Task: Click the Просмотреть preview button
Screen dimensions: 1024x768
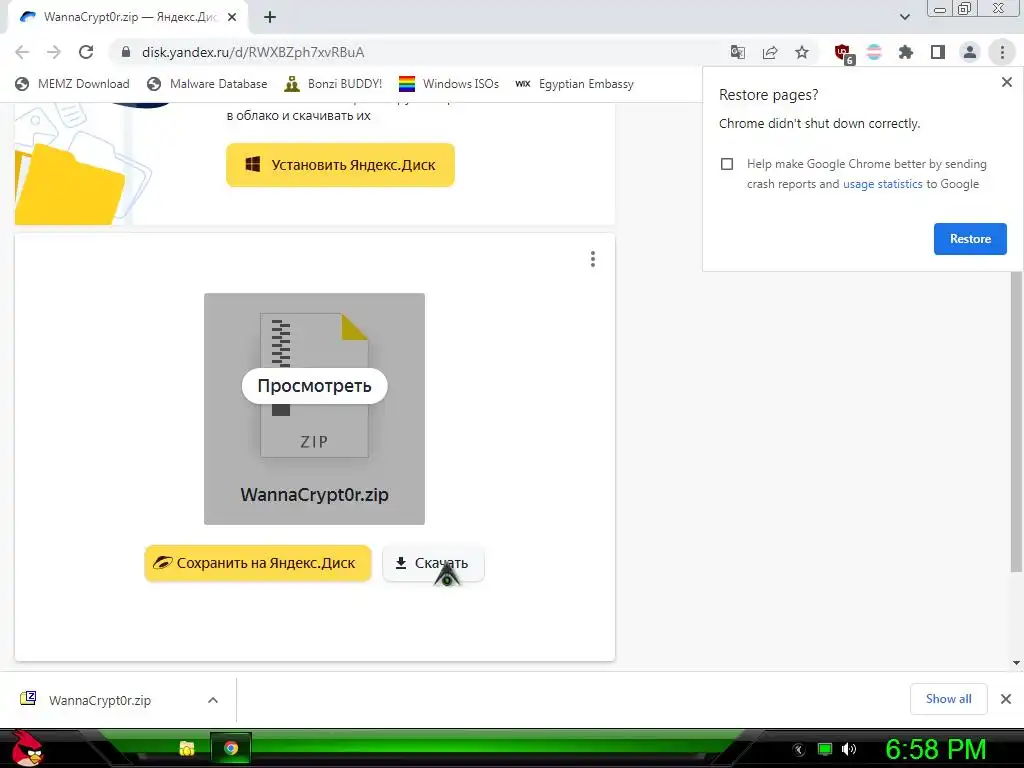Action: pos(314,386)
